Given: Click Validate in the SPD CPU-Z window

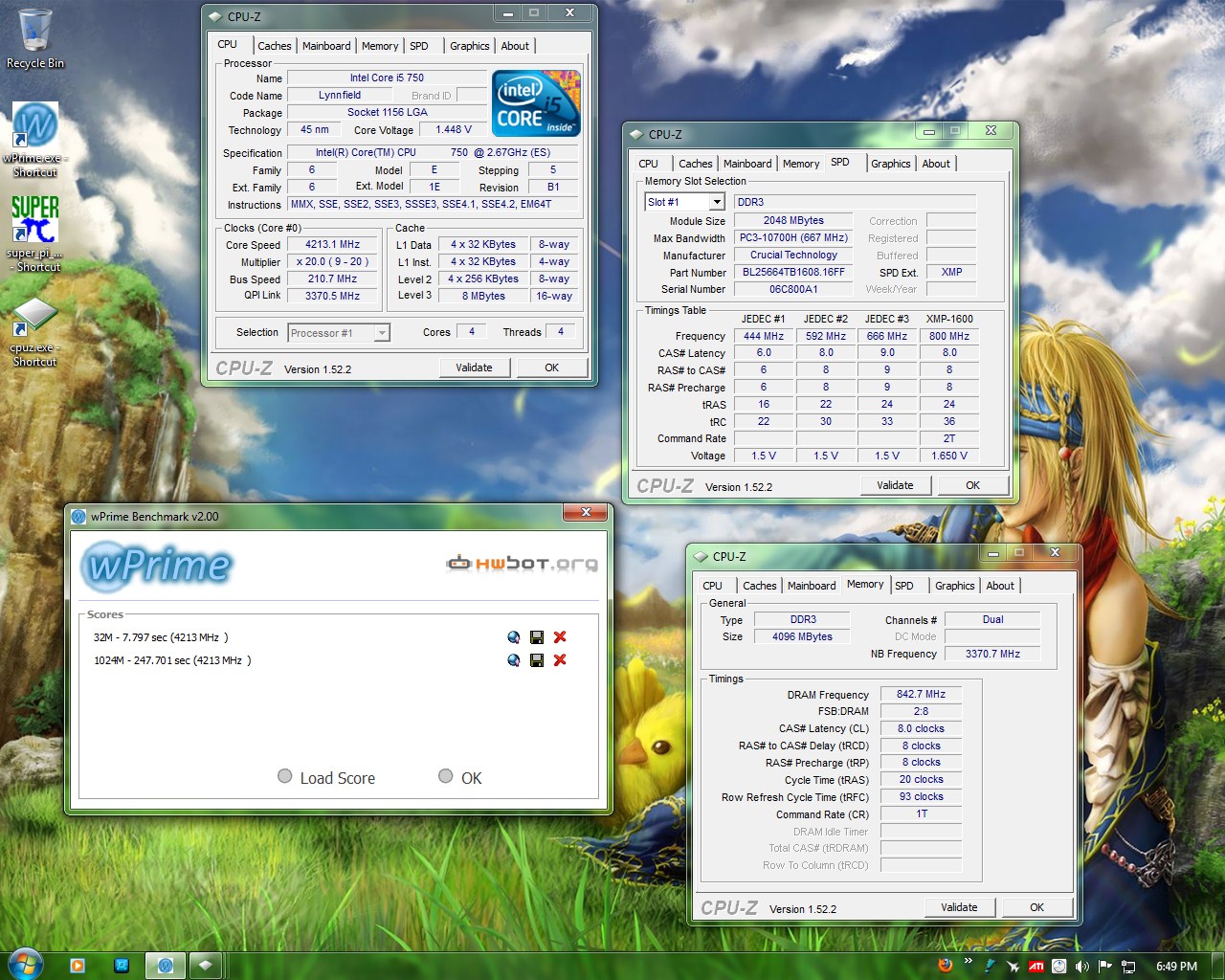Looking at the screenshot, I should [x=895, y=485].
